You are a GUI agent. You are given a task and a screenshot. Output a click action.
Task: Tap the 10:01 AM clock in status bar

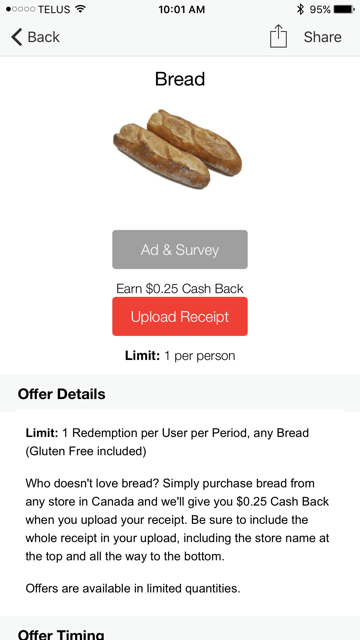[182, 9]
